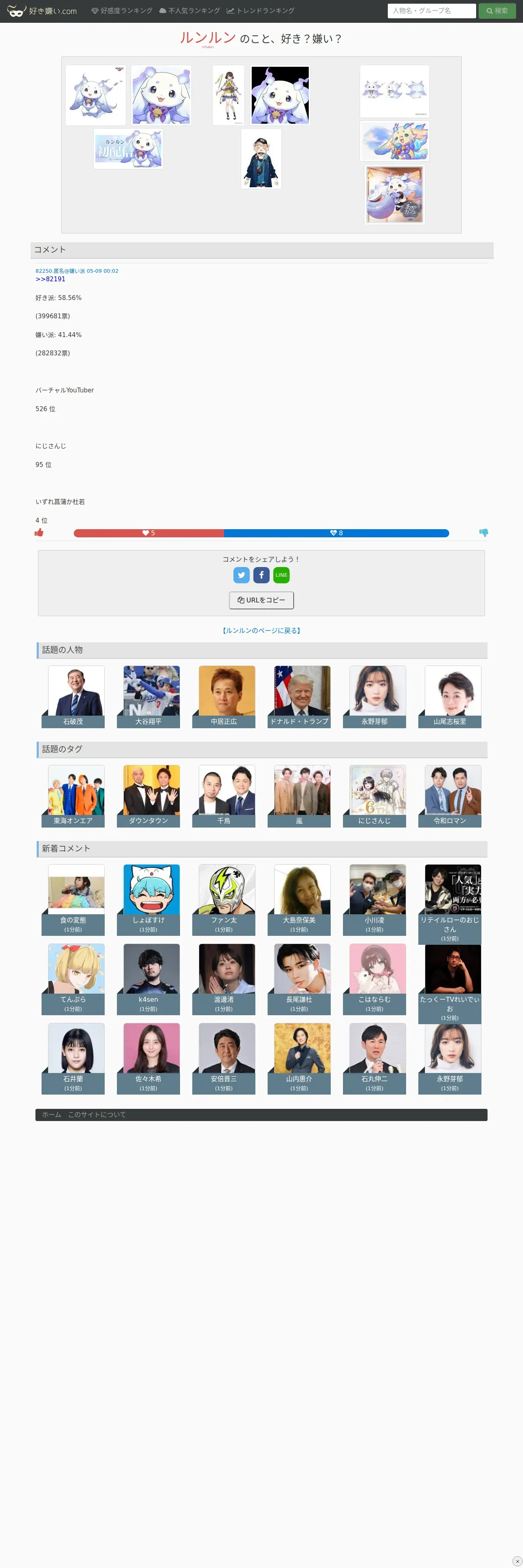Click the red heart vote bar showing 5

coord(149,533)
